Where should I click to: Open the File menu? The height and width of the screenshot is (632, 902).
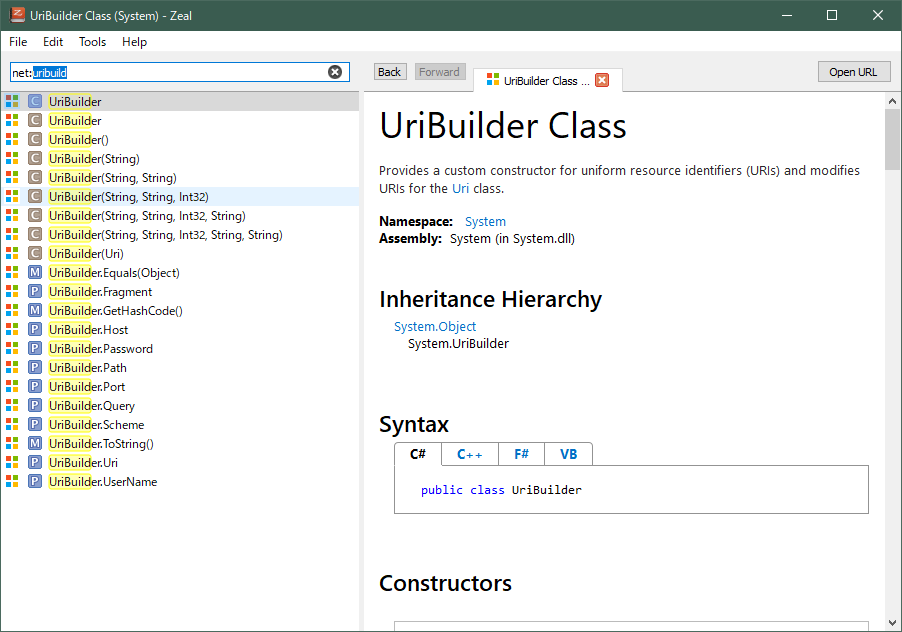(17, 42)
